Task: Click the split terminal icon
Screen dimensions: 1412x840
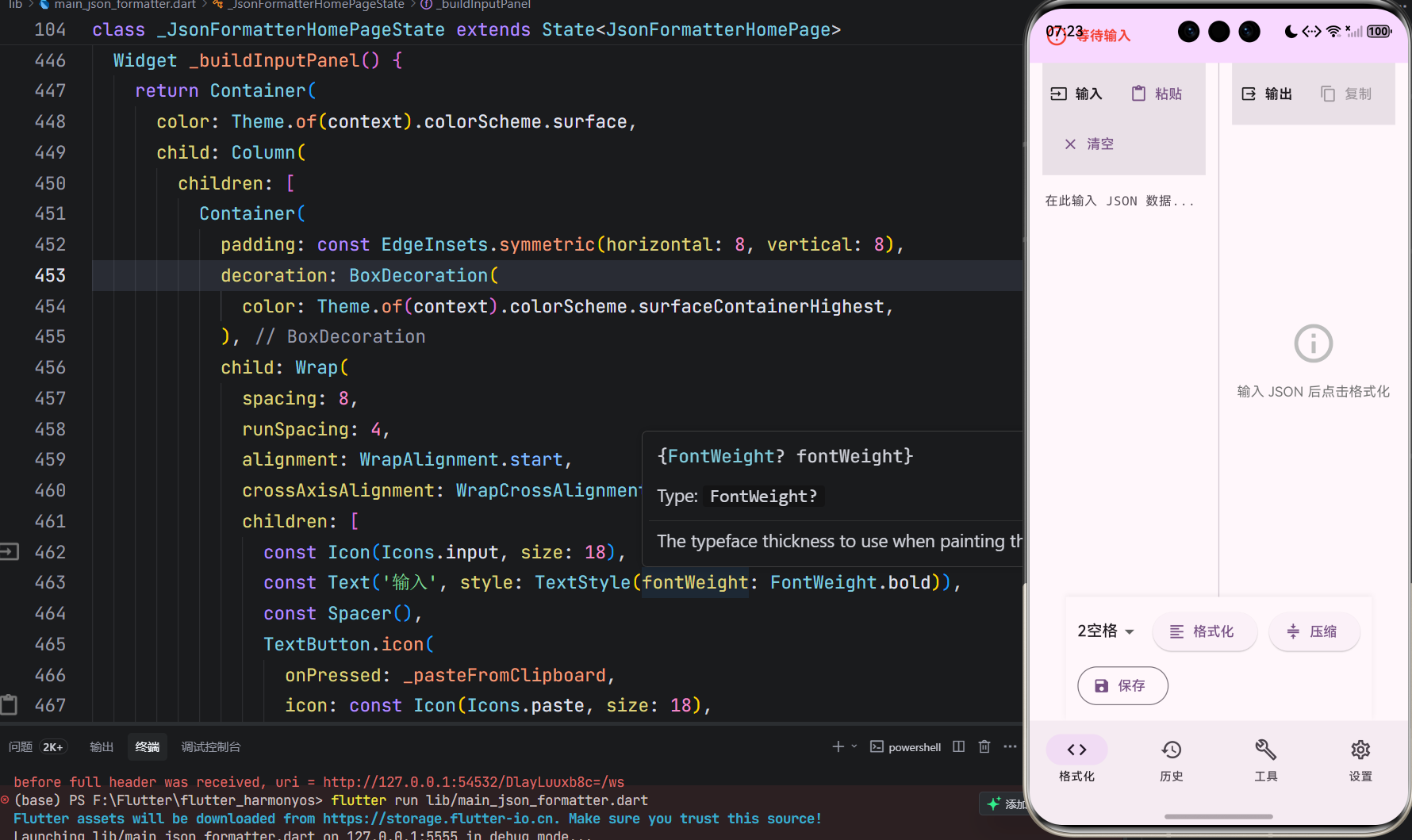Action: click(x=959, y=746)
